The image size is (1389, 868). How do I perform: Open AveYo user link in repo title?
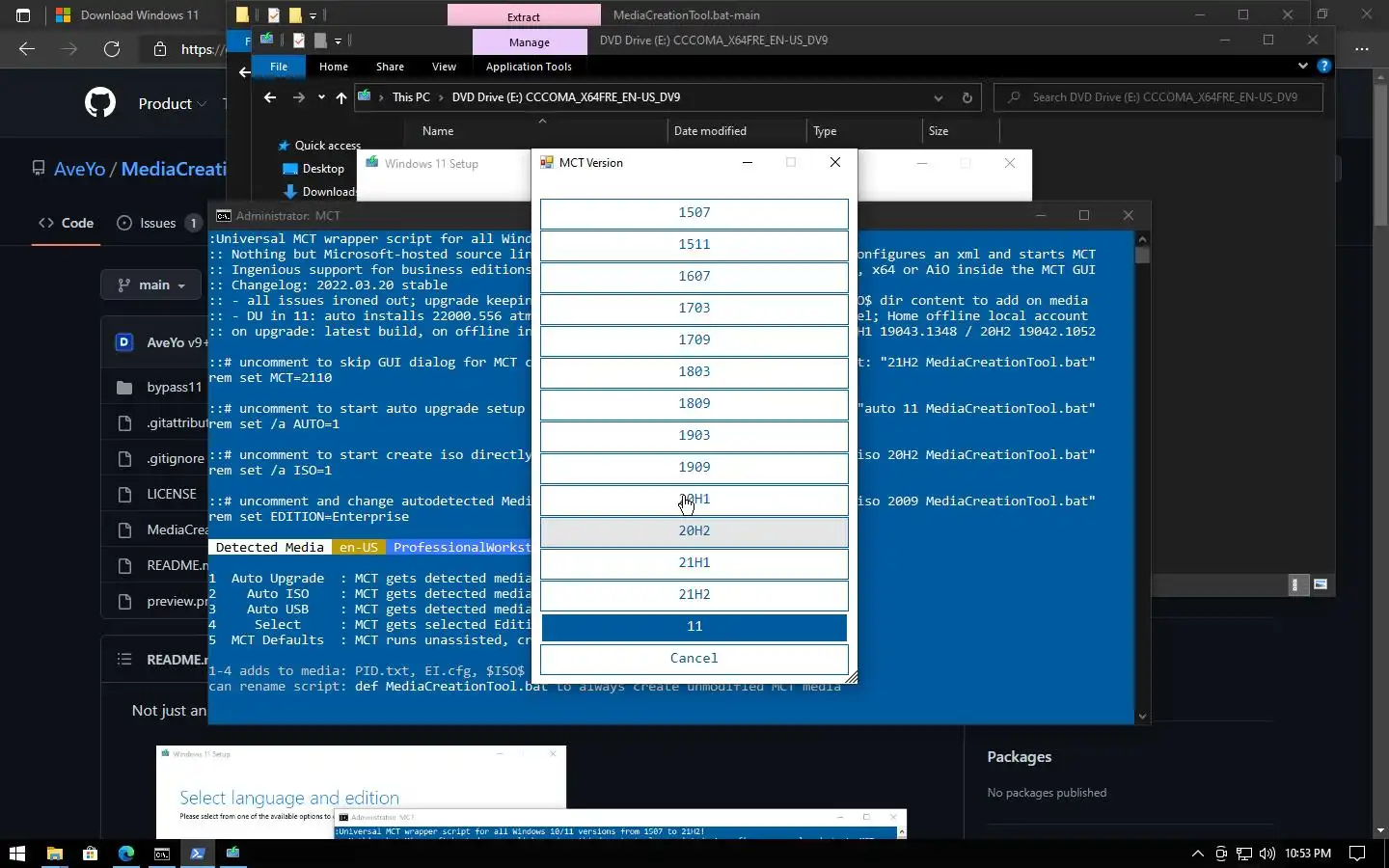pos(79,169)
